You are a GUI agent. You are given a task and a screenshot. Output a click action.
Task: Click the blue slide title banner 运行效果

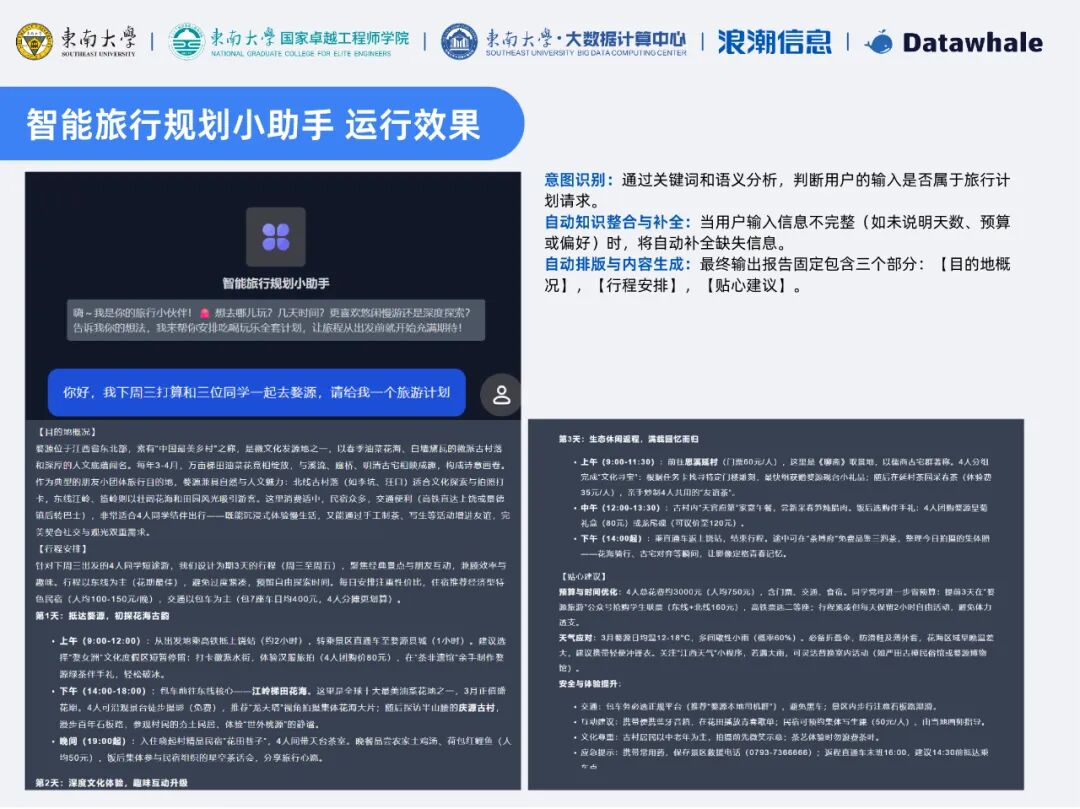pos(253,124)
